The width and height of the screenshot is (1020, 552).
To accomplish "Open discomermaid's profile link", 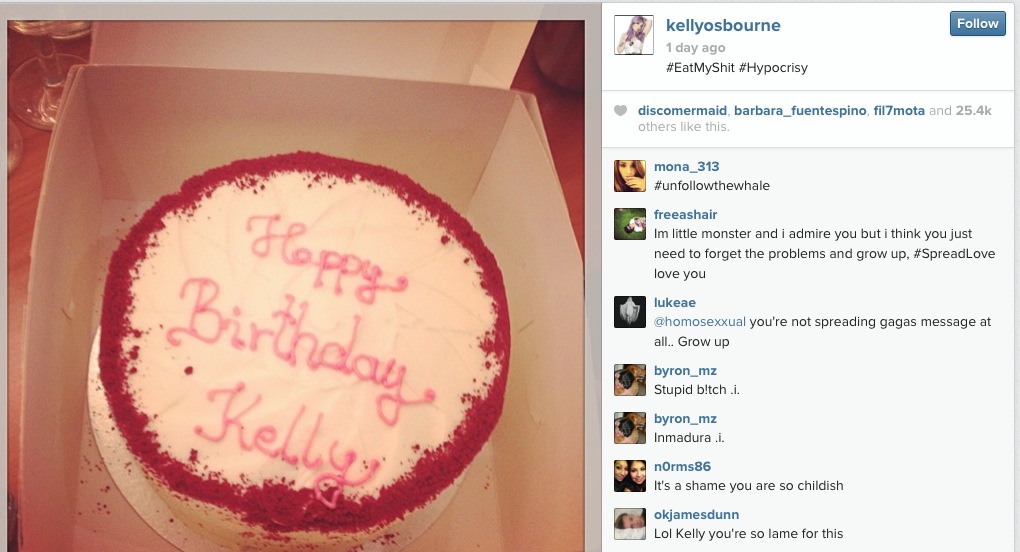I will (x=682, y=111).
